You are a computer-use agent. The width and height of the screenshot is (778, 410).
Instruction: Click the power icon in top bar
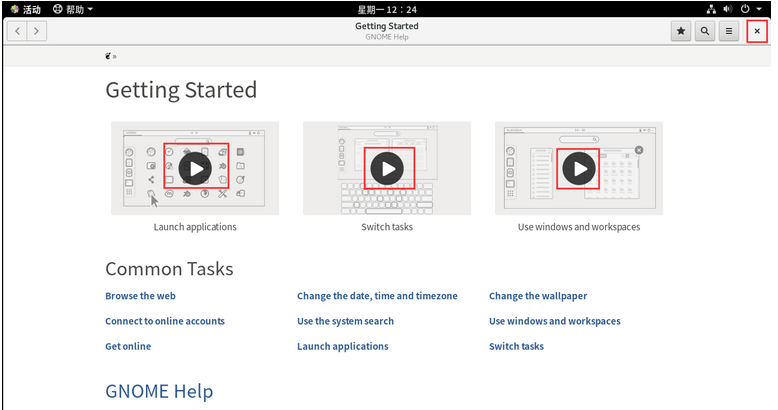pos(745,9)
